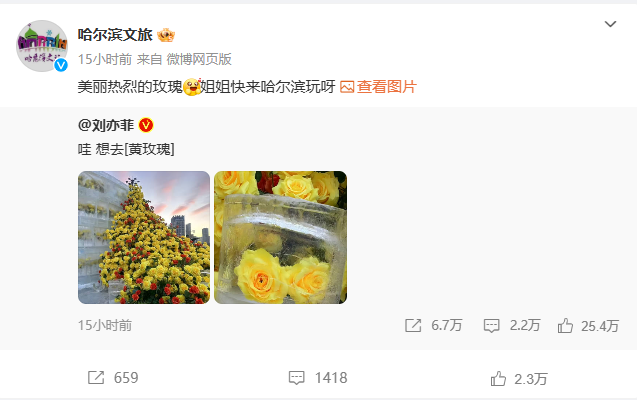Click the repost icon showing 659
The height and width of the screenshot is (400, 637).
[x=96, y=378]
